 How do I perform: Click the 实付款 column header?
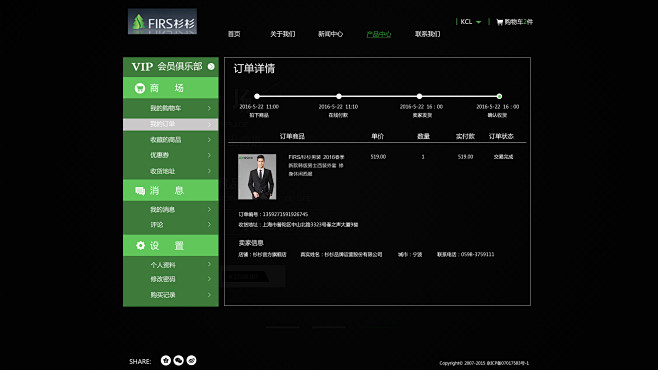pyautogui.click(x=465, y=136)
